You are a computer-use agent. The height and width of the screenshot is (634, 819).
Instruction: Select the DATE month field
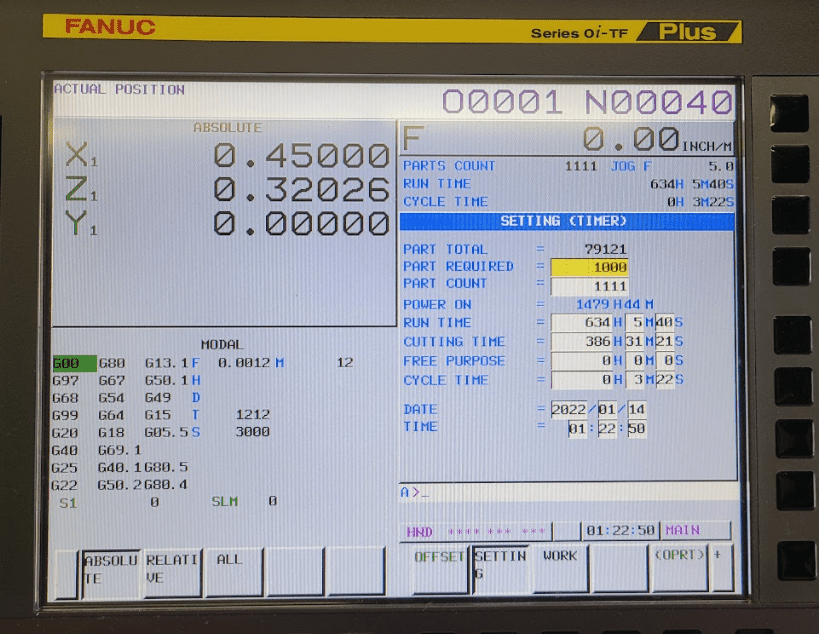(x=607, y=409)
